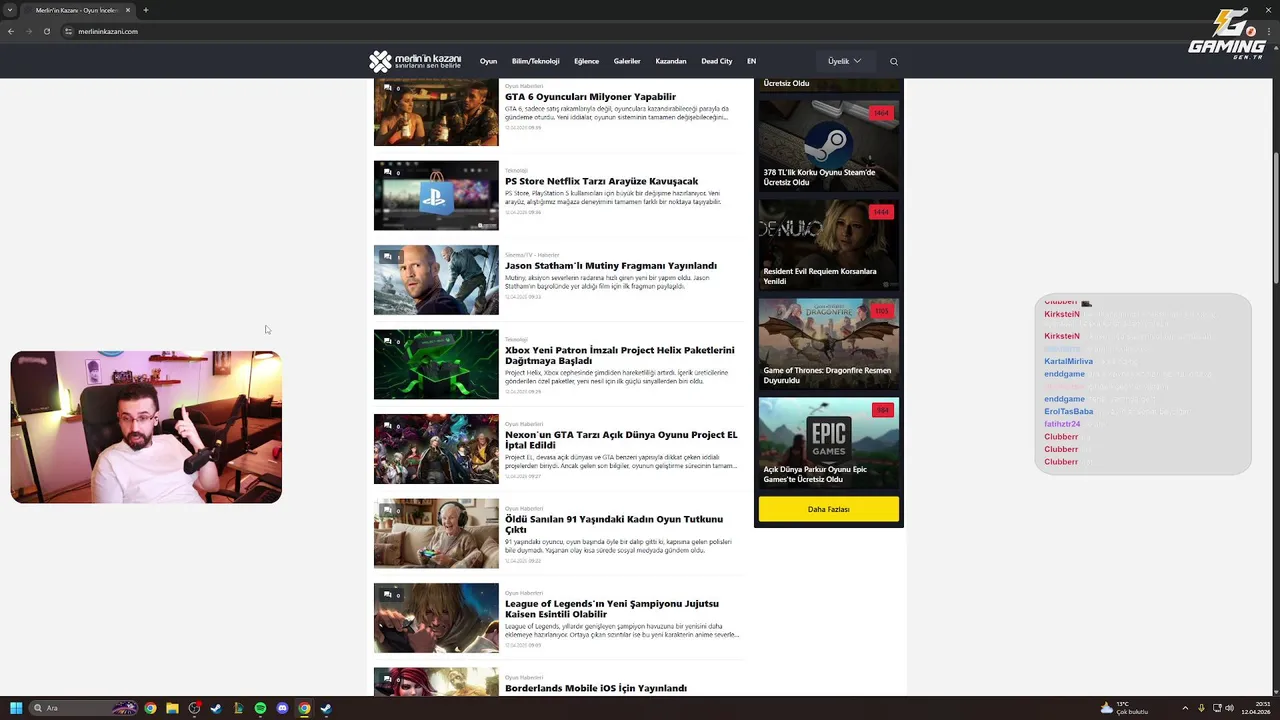
Task: Open the Bilim/Teknoloji menu item
Action: pos(535,61)
